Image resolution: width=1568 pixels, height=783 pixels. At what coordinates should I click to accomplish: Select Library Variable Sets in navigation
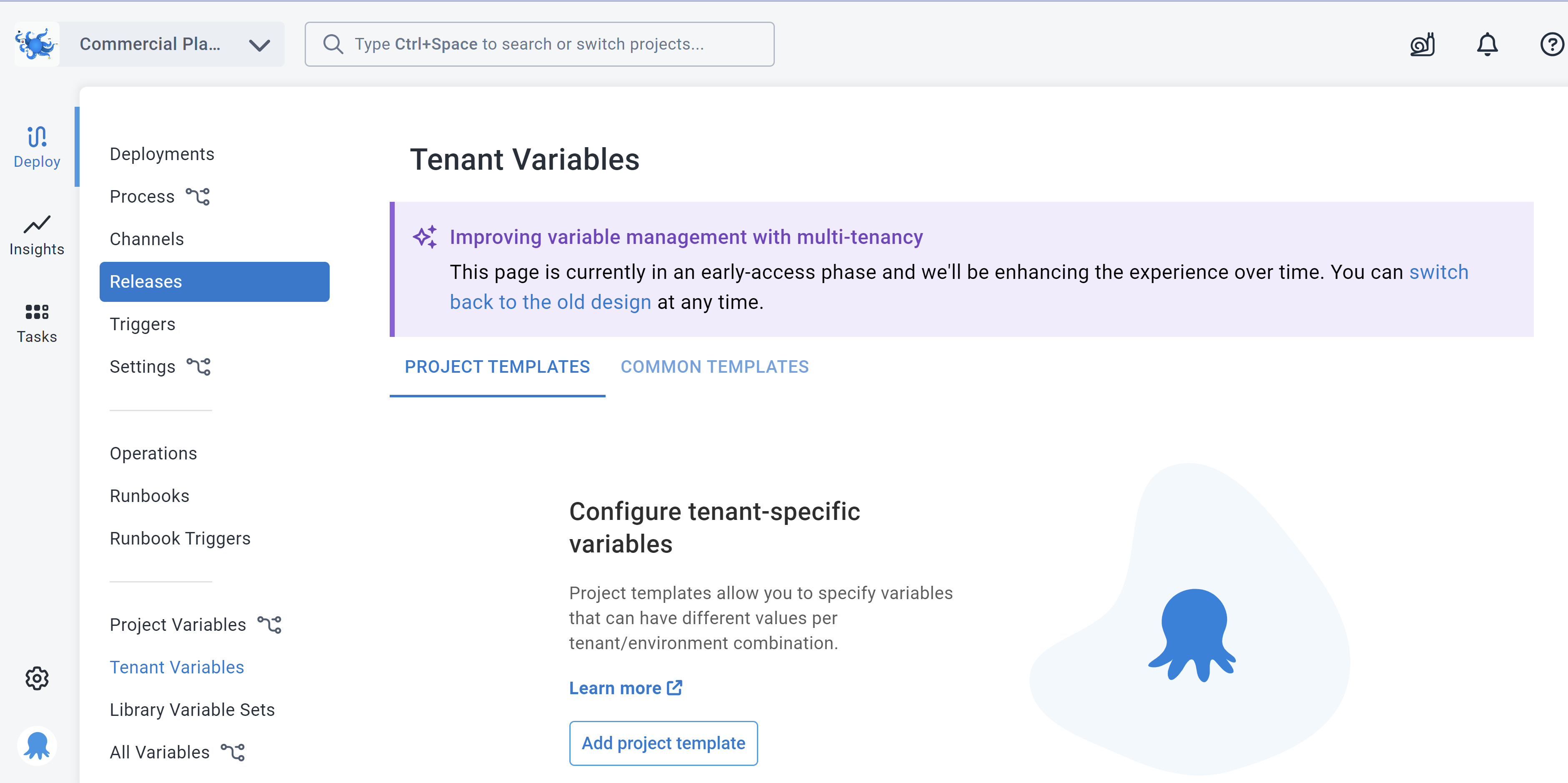[192, 709]
